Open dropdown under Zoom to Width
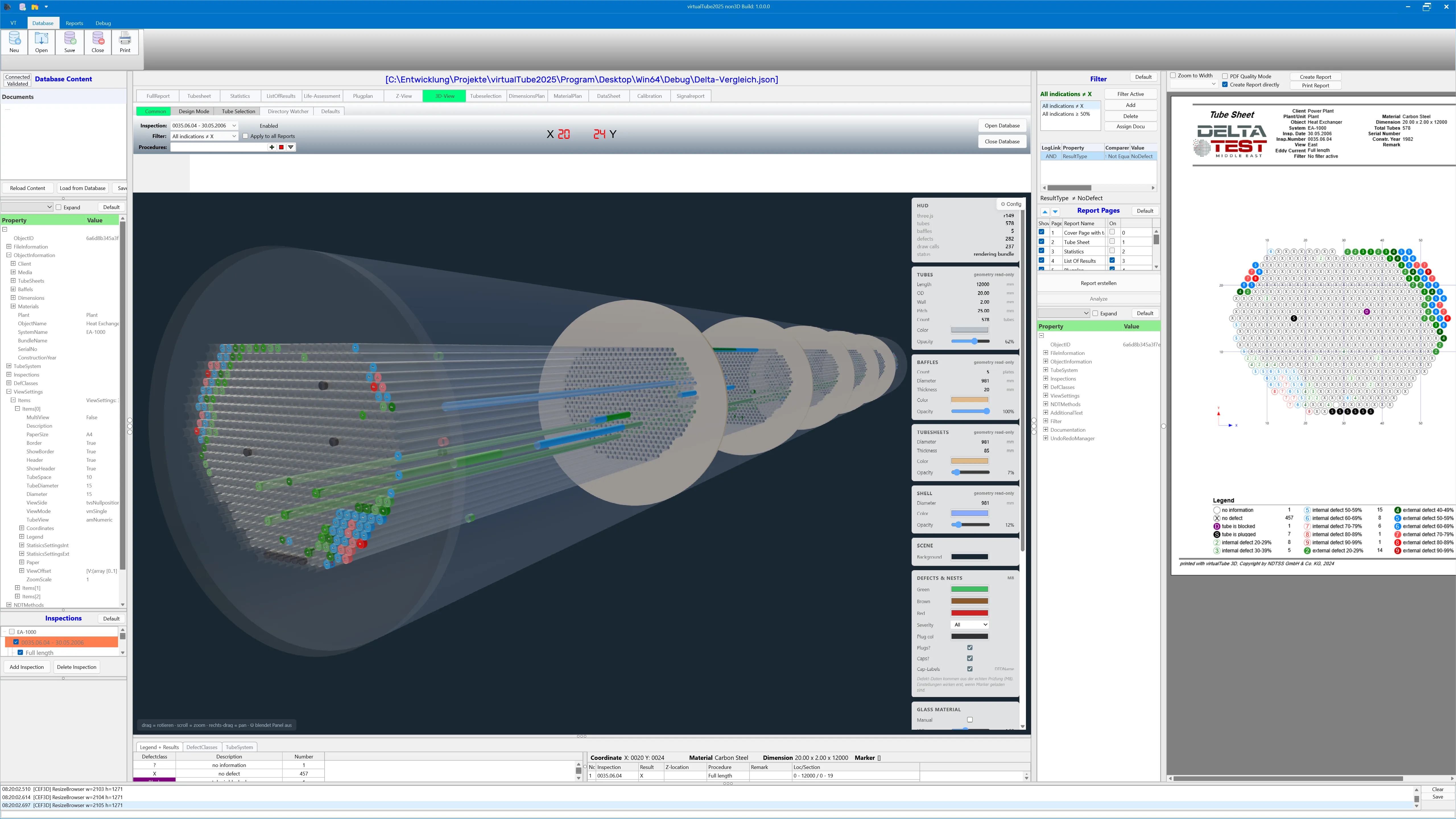 point(1193,84)
